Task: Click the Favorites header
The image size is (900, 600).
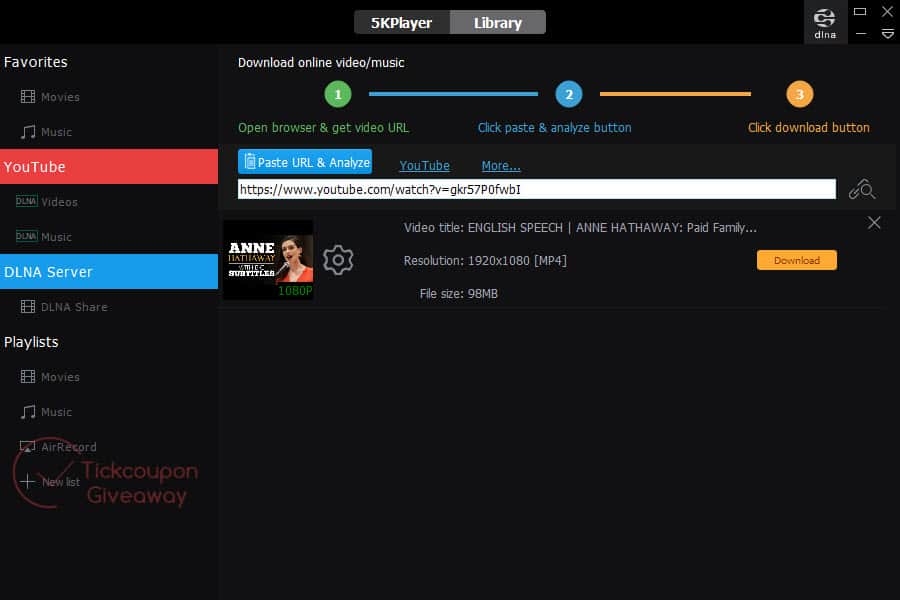Action: pyautogui.click(x=36, y=62)
